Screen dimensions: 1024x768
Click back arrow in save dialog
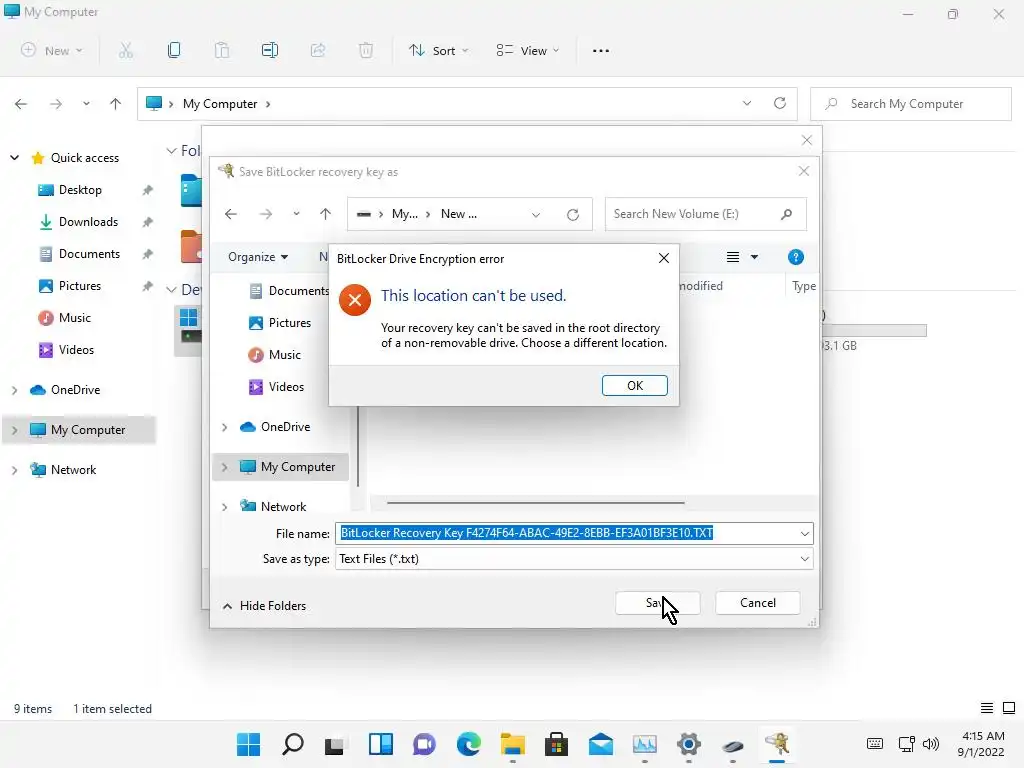[231, 214]
